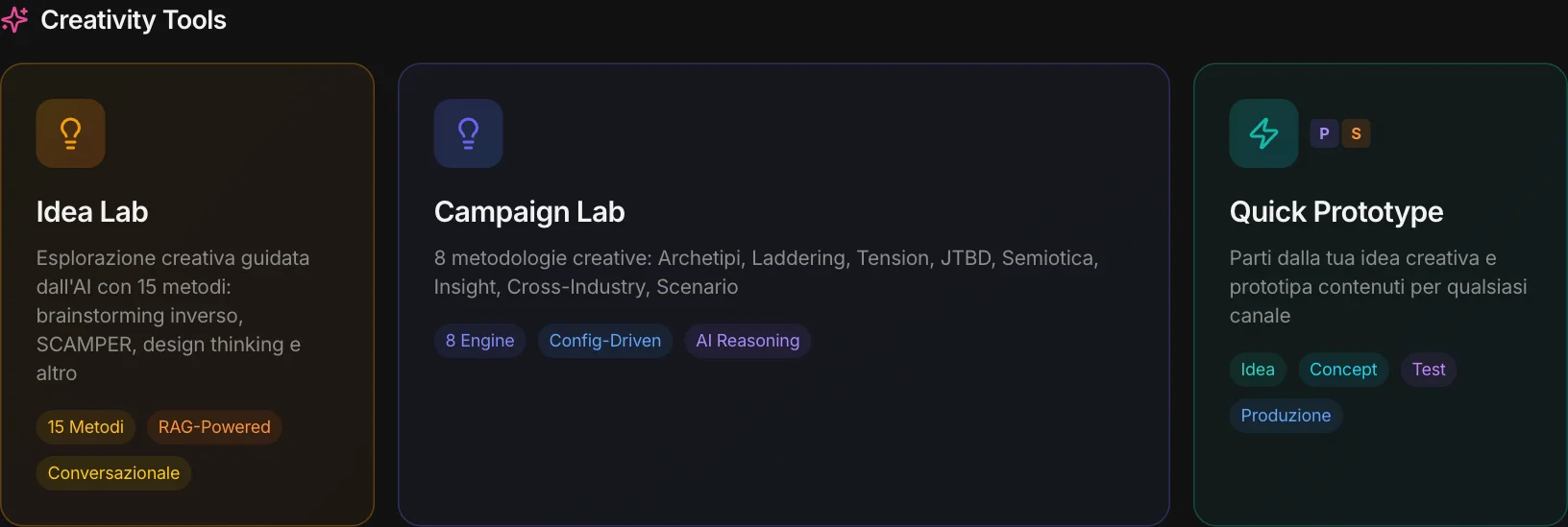1568x527 pixels.
Task: Click the Produzione tag
Action: [x=1286, y=416]
